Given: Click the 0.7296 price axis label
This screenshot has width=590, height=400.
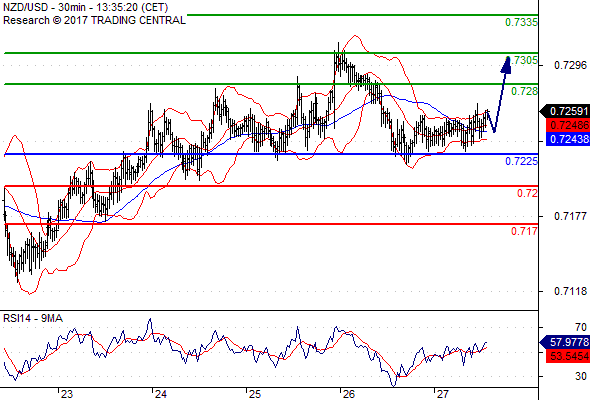Looking at the screenshot, I should tap(570, 65).
